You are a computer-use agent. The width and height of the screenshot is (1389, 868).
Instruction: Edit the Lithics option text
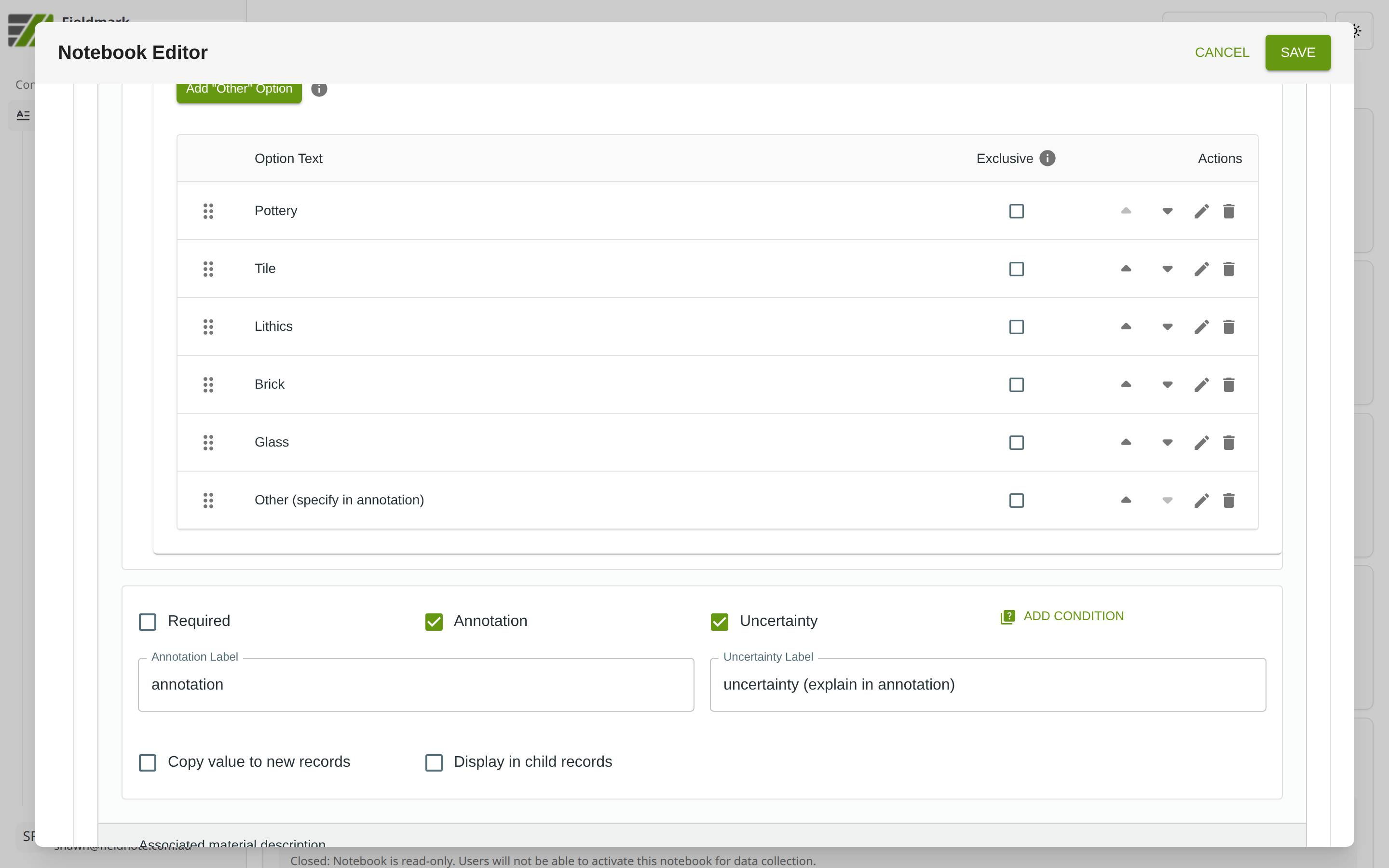[1201, 326]
